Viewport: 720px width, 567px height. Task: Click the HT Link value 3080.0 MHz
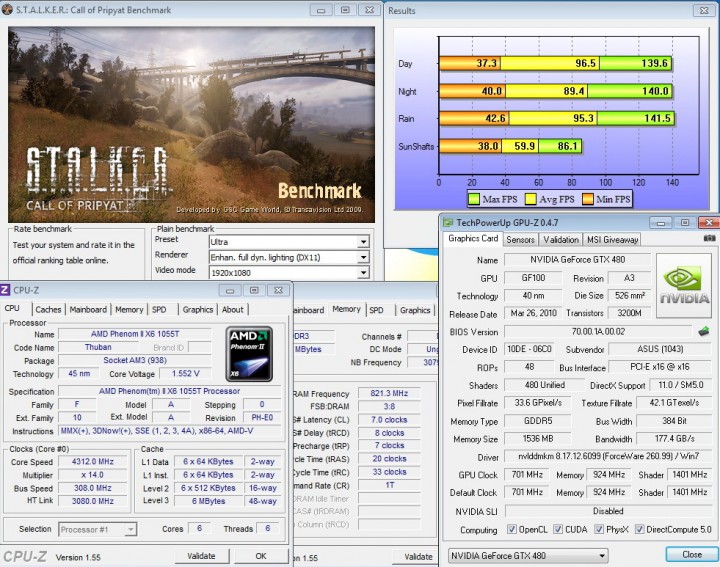pyautogui.click(x=92, y=501)
